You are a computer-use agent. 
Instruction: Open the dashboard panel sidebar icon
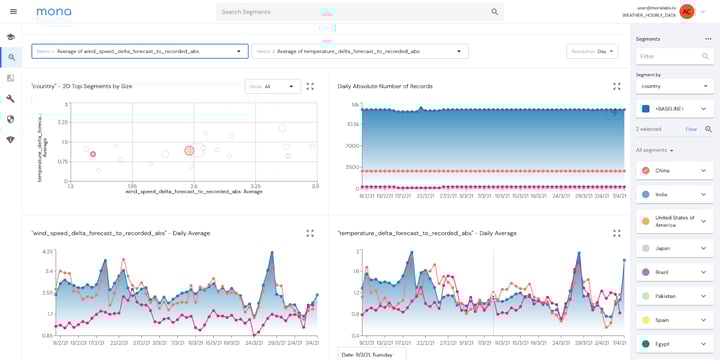[x=11, y=78]
